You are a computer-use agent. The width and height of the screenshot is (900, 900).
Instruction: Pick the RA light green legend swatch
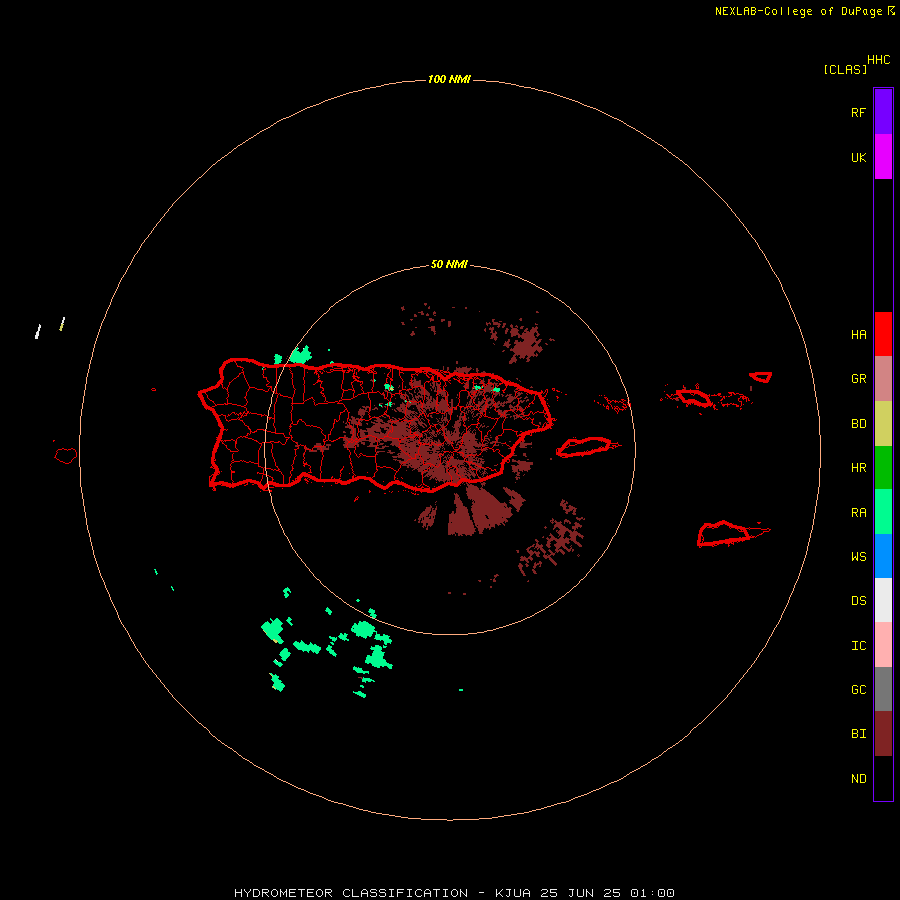pyautogui.click(x=883, y=512)
